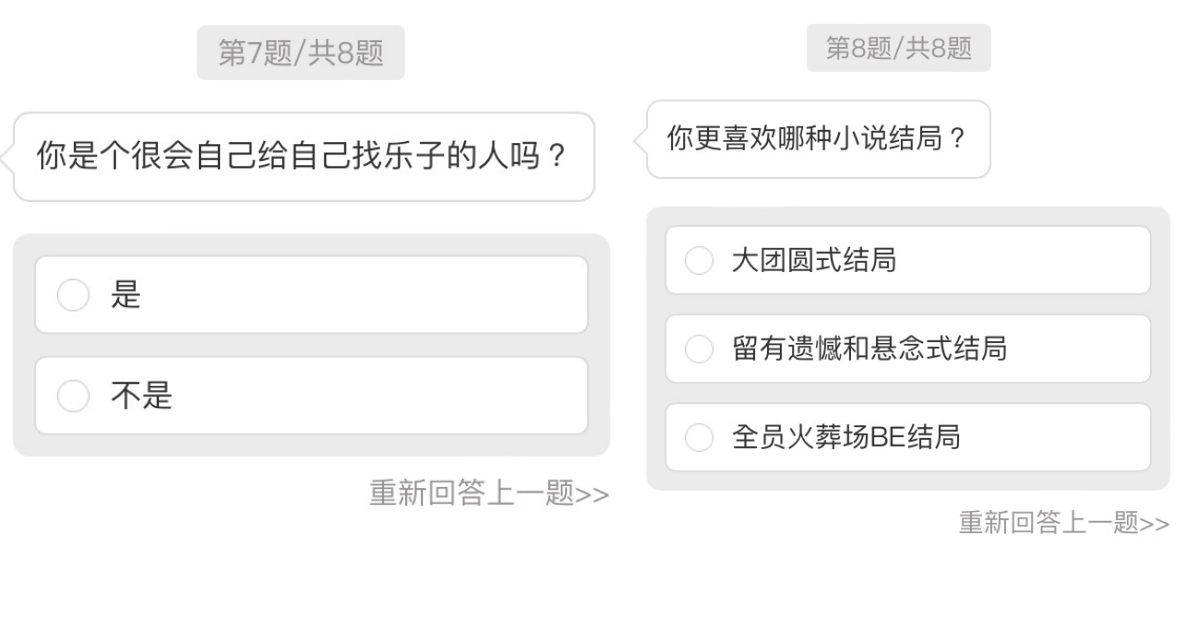
Task: Click 重新回答上一题 link under question 7
Action: pyautogui.click(x=471, y=493)
